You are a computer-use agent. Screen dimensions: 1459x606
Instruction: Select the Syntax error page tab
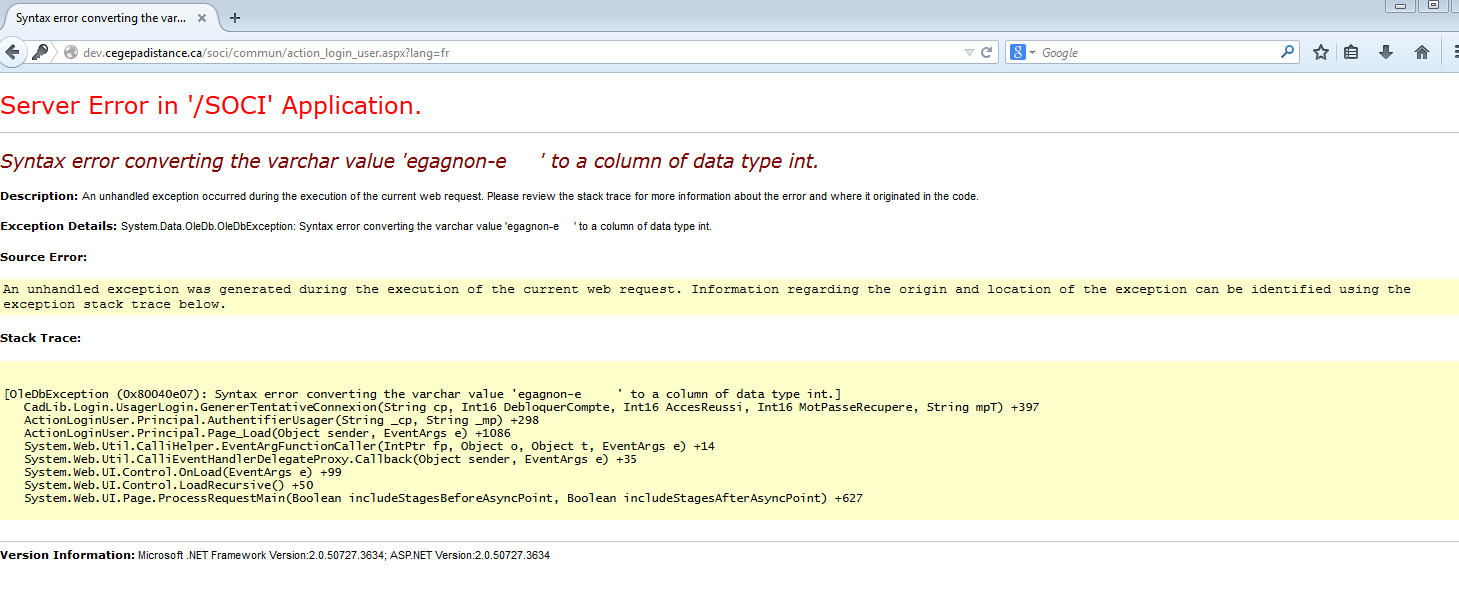[100, 18]
